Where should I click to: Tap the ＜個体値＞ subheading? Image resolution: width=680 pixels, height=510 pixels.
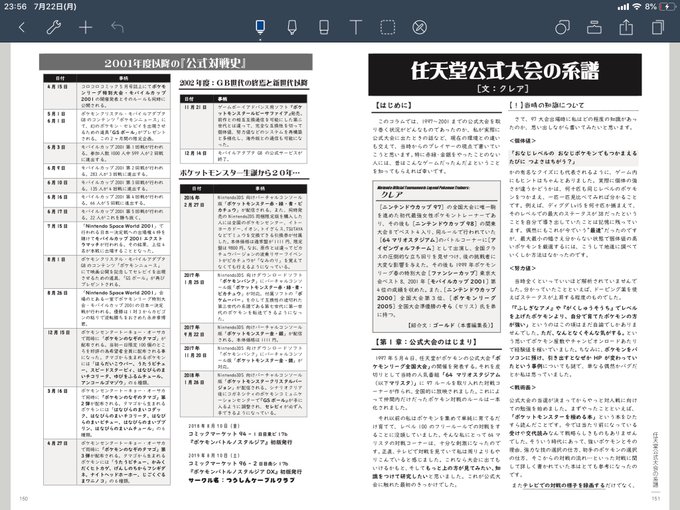click(x=523, y=141)
